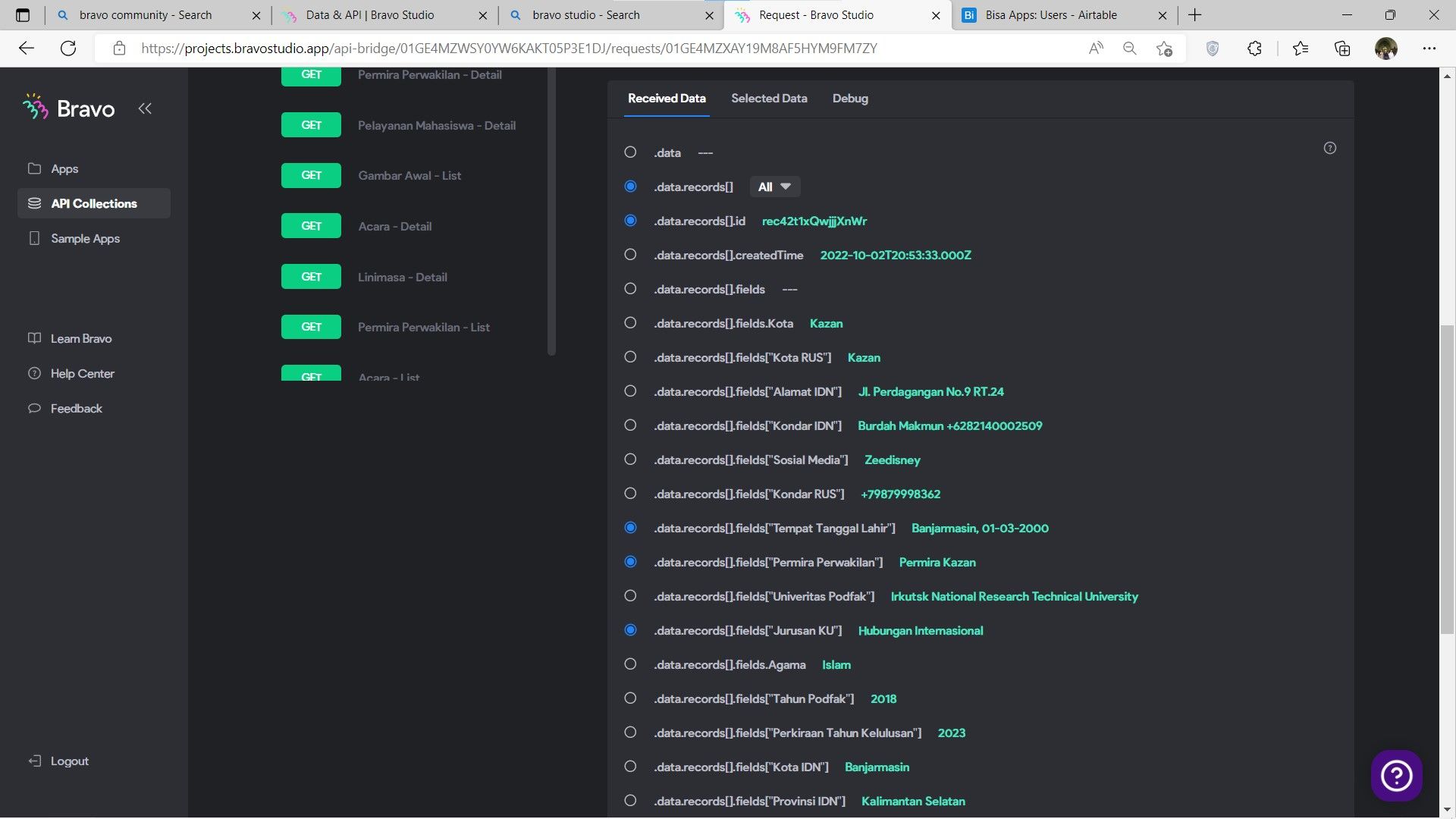The height and width of the screenshot is (819, 1456).
Task: Open browser Collections icon
Action: (x=1342, y=49)
